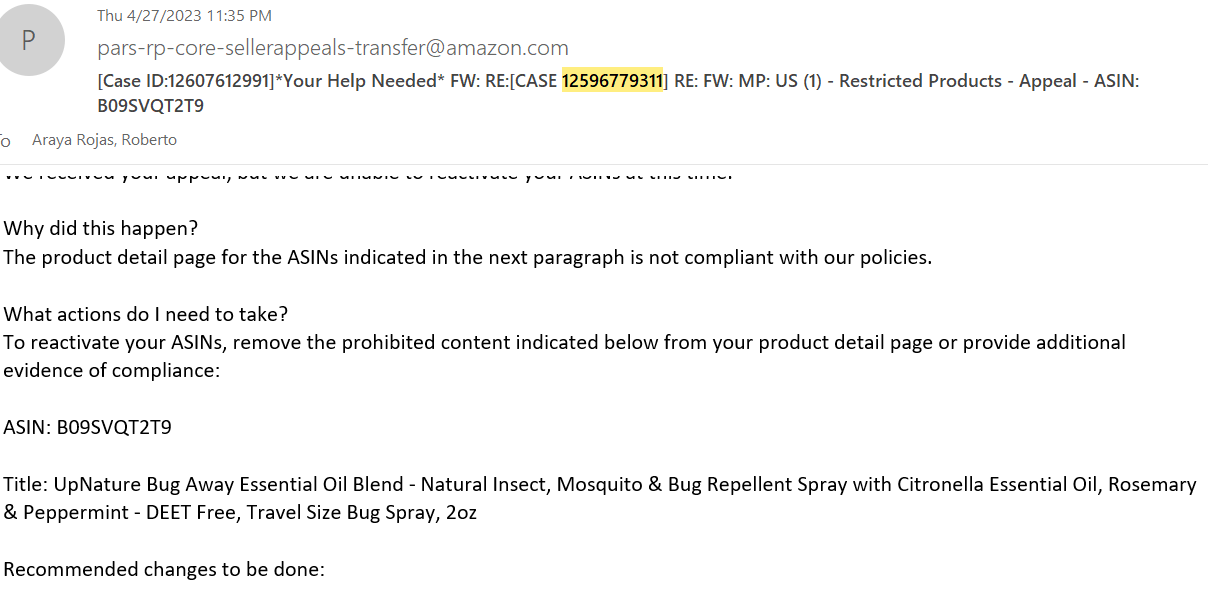Click the "evidence of compliance:" line
The height and width of the screenshot is (590, 1208).
click(111, 371)
